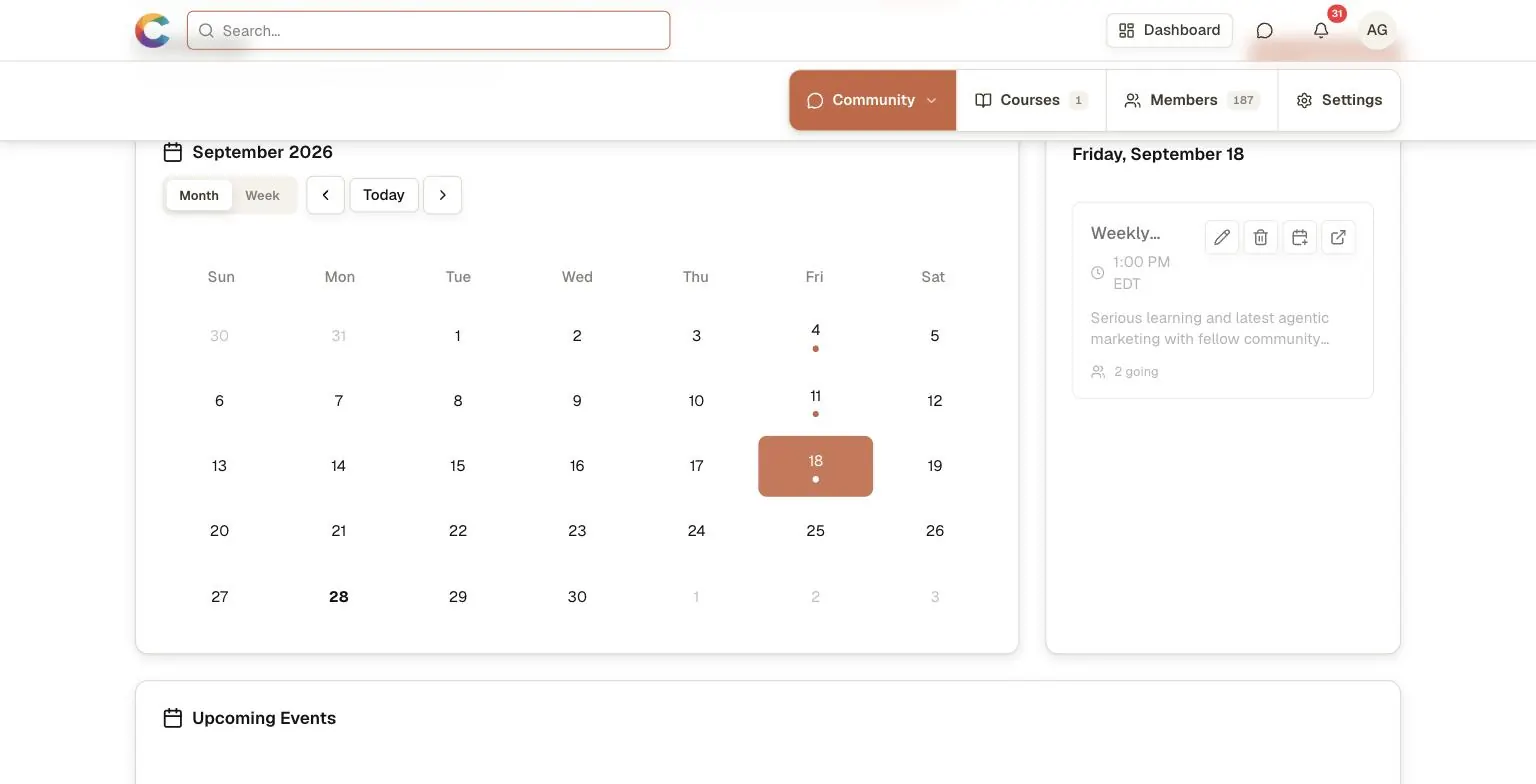
Task: Select September 1 on calendar
Action: click(x=458, y=336)
